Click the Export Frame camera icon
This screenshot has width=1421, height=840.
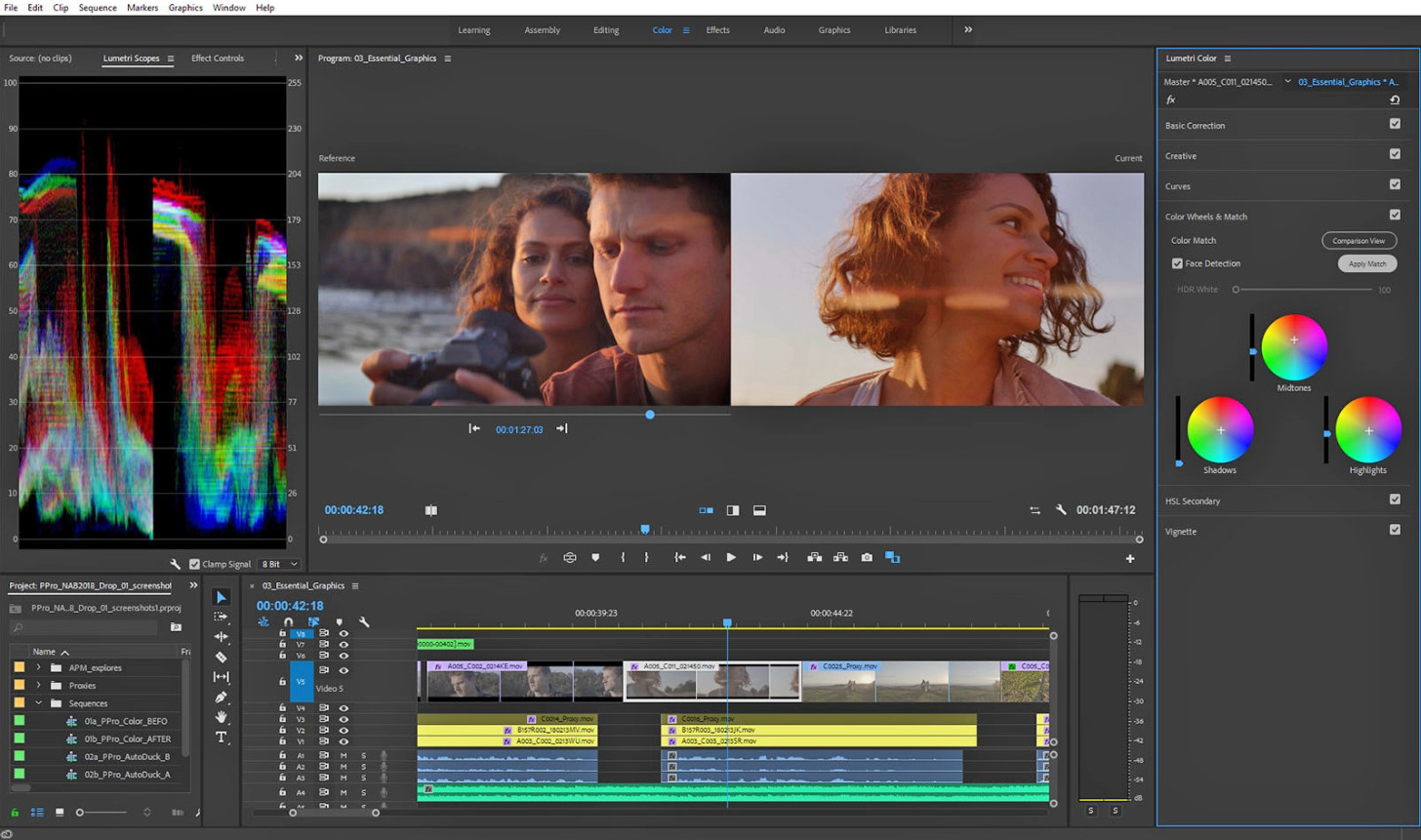coord(867,557)
